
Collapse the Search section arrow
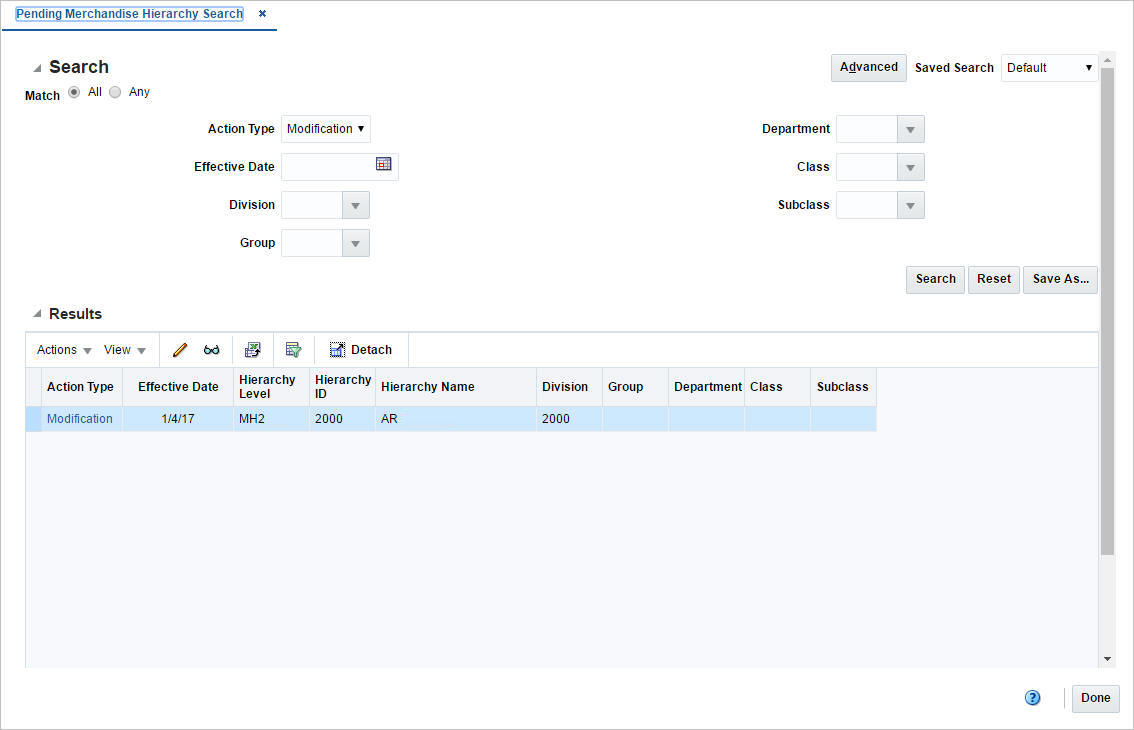39,66
